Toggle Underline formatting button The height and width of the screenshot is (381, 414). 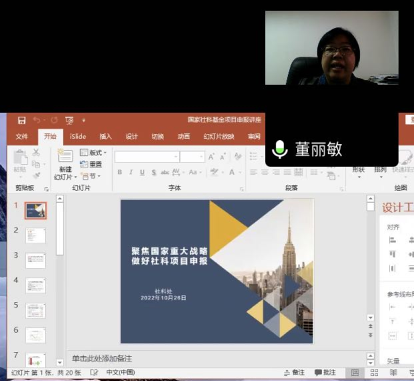tap(142, 172)
